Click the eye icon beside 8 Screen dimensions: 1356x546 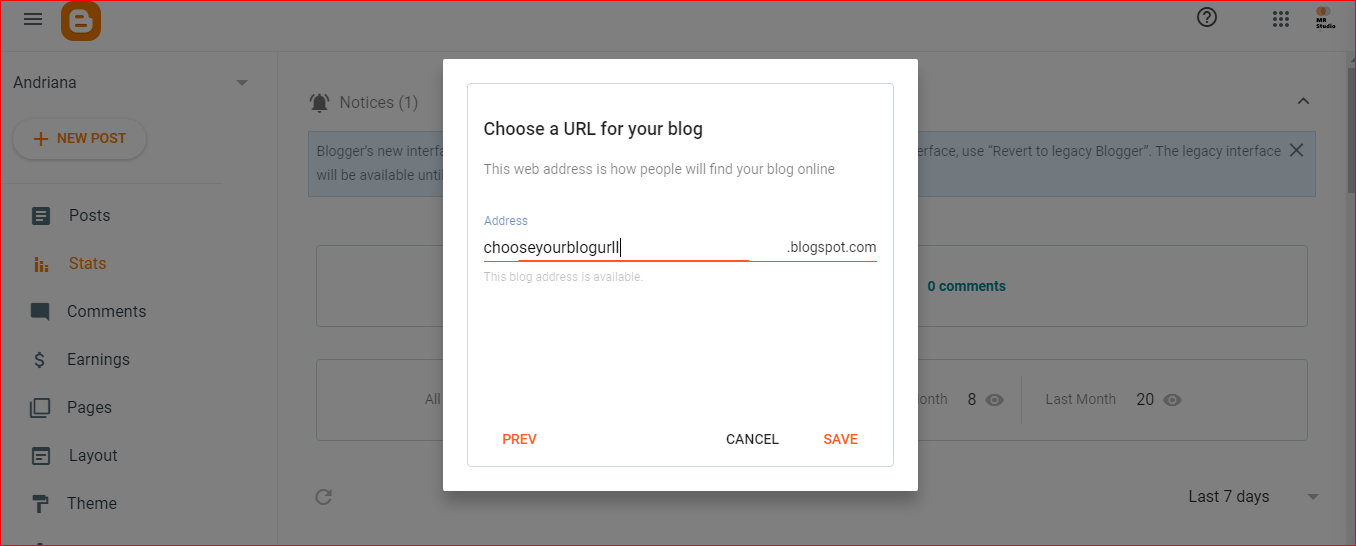click(x=994, y=400)
